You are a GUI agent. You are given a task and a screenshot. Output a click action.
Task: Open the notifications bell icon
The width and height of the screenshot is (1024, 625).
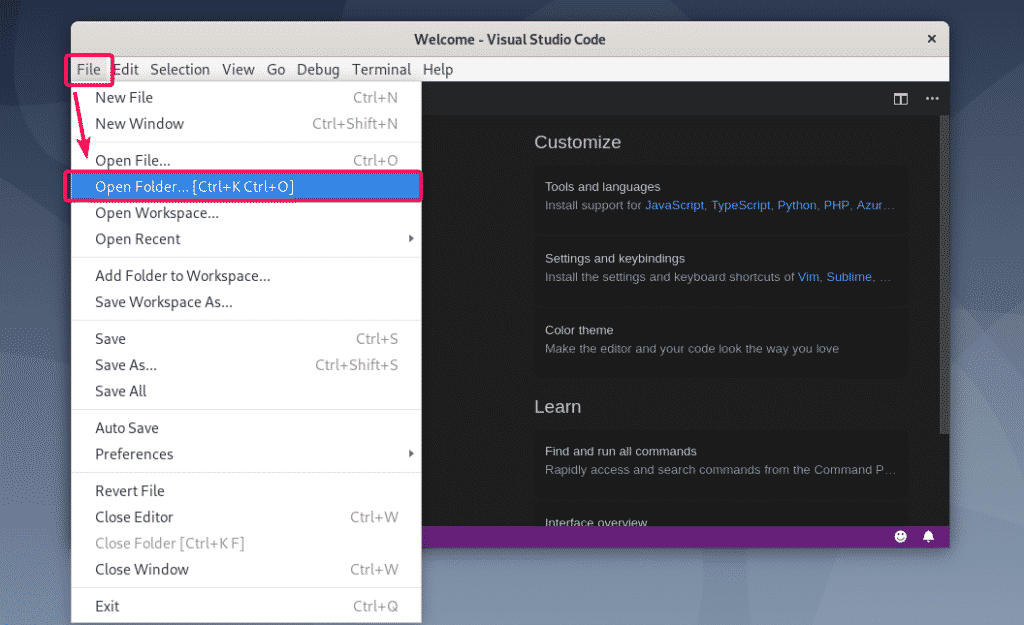point(928,537)
